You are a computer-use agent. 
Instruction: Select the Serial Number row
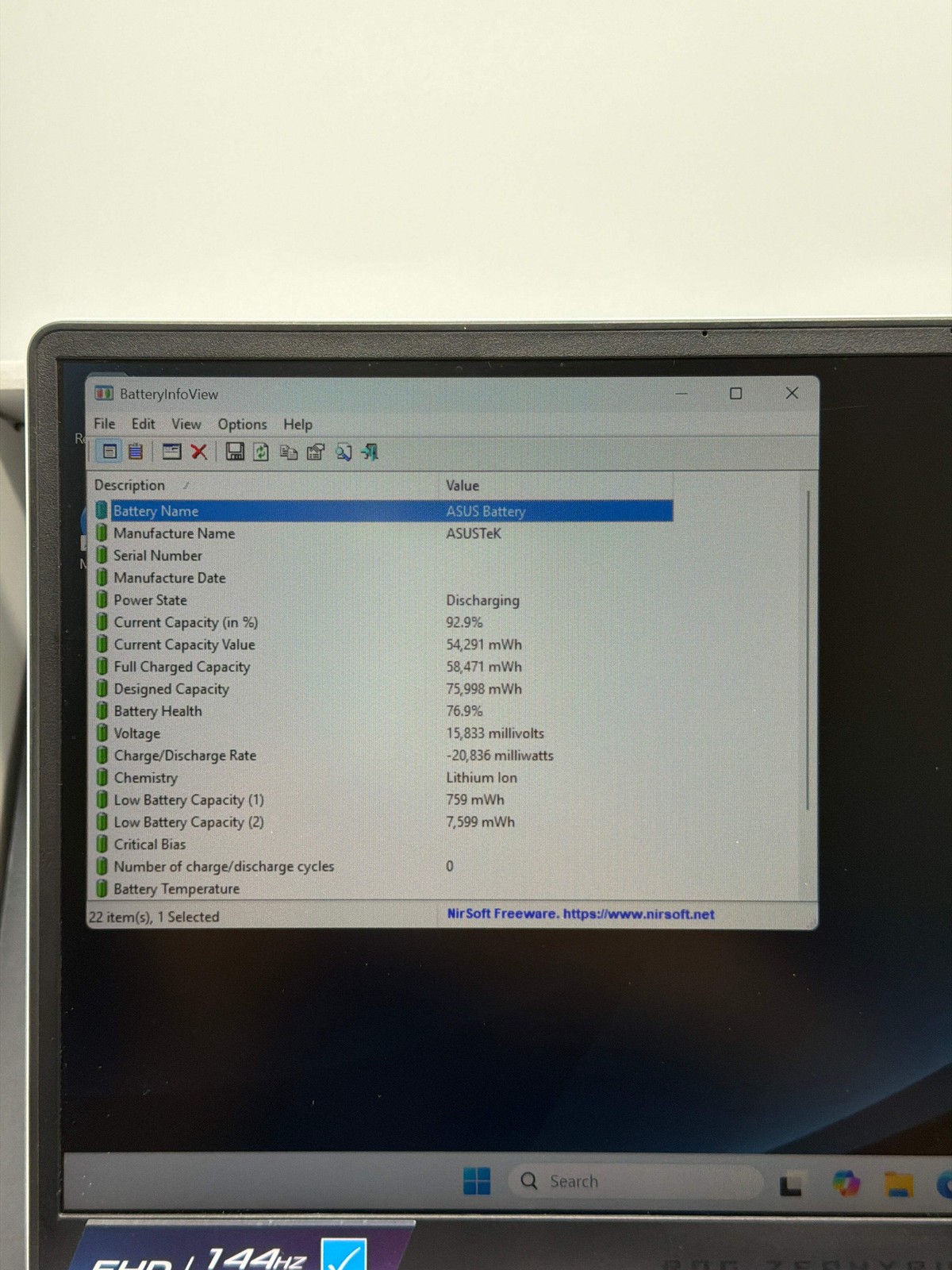point(383,555)
